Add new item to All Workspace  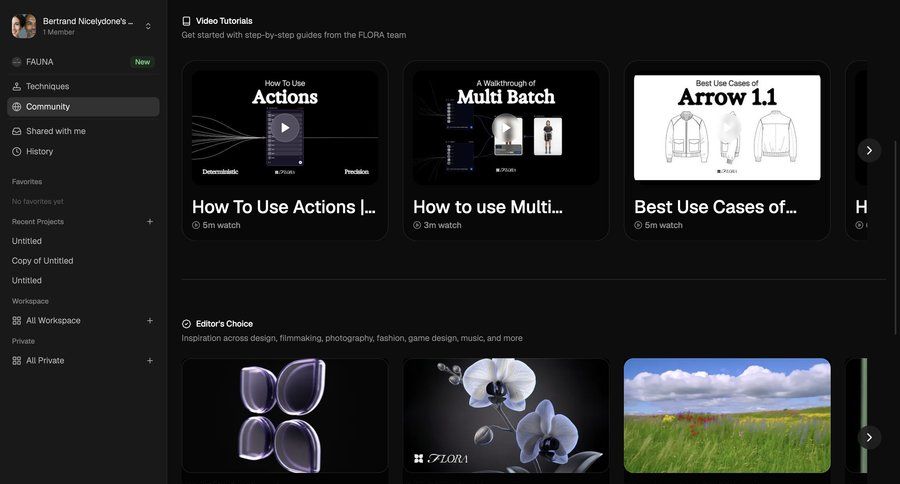pyautogui.click(x=150, y=320)
